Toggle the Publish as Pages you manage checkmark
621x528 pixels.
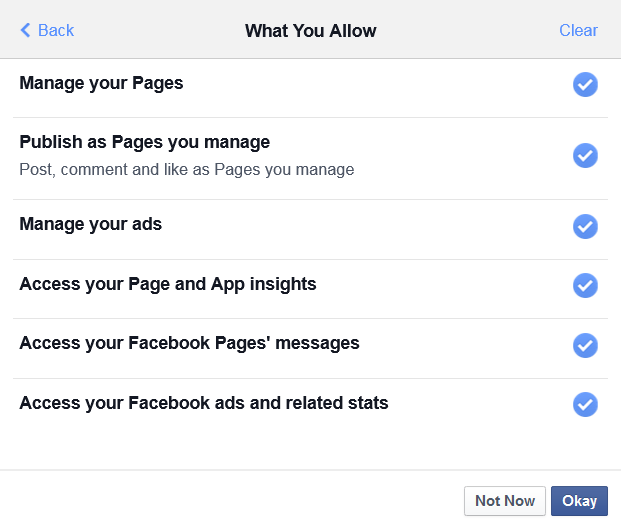click(585, 156)
